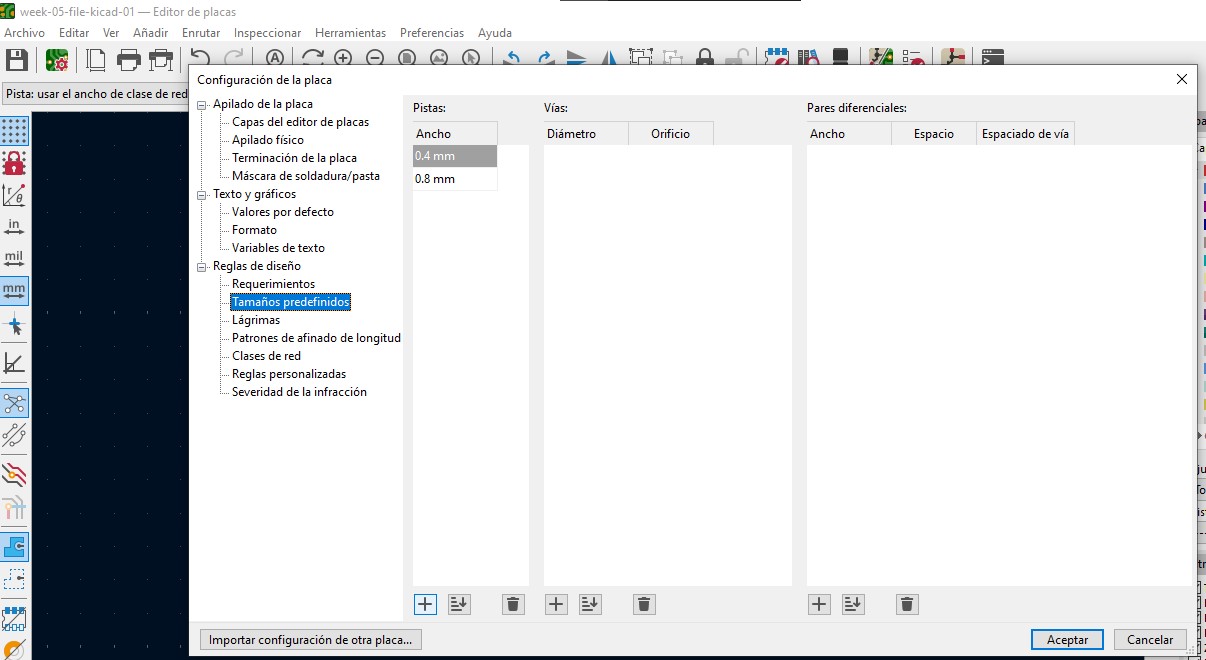Click the Aceptar button
This screenshot has width=1206, height=660.
point(1067,640)
